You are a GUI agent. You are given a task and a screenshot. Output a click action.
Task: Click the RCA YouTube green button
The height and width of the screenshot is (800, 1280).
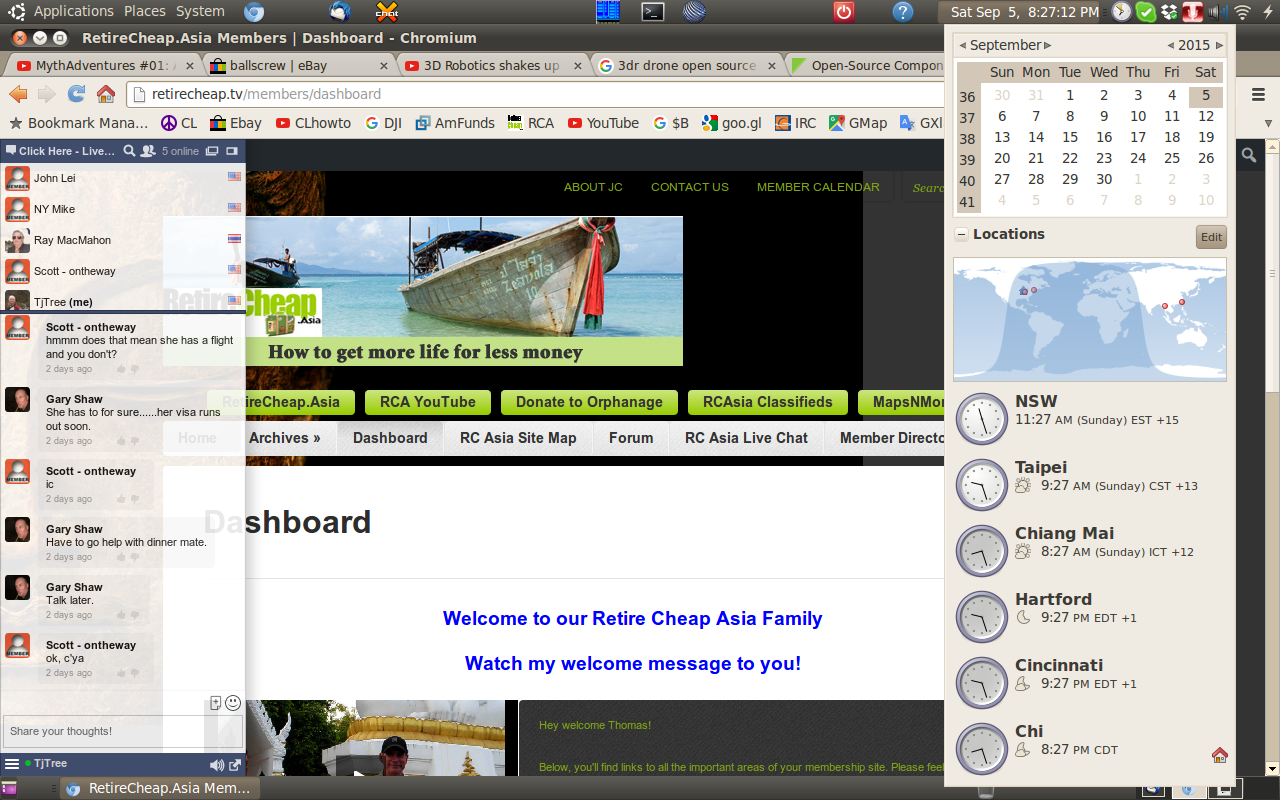point(428,402)
